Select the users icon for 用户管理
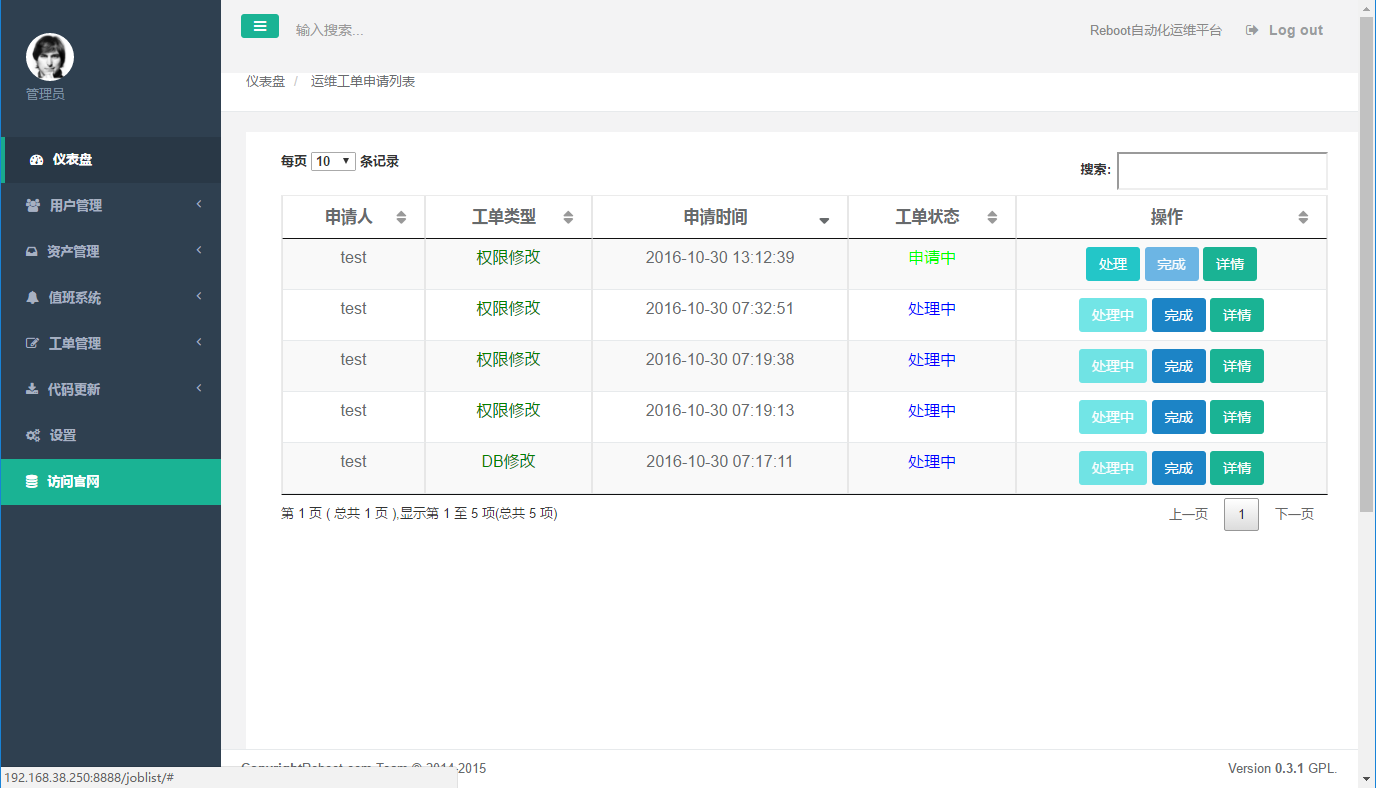 pos(31,205)
